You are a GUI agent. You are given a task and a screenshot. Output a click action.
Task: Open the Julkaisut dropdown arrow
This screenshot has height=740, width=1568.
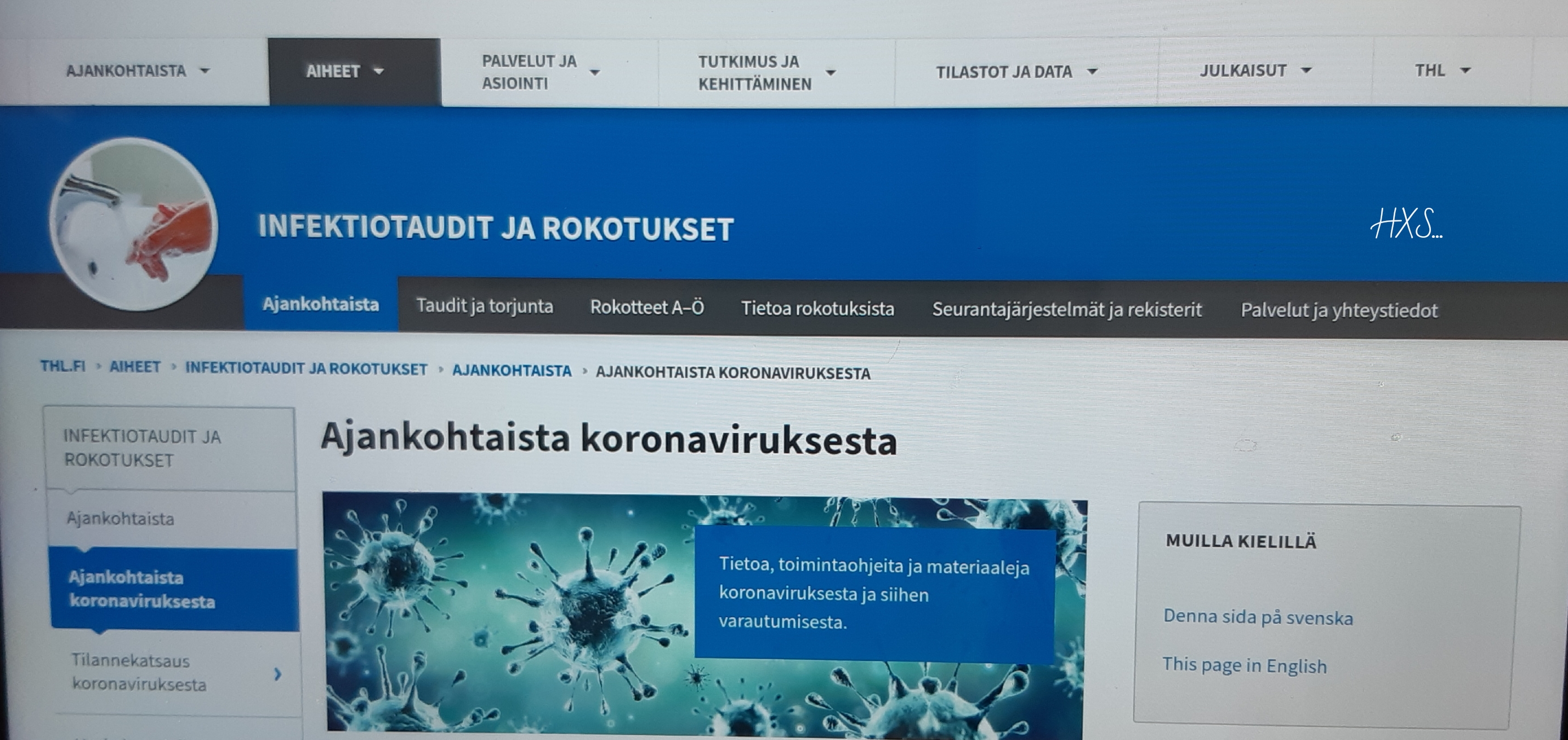1305,71
